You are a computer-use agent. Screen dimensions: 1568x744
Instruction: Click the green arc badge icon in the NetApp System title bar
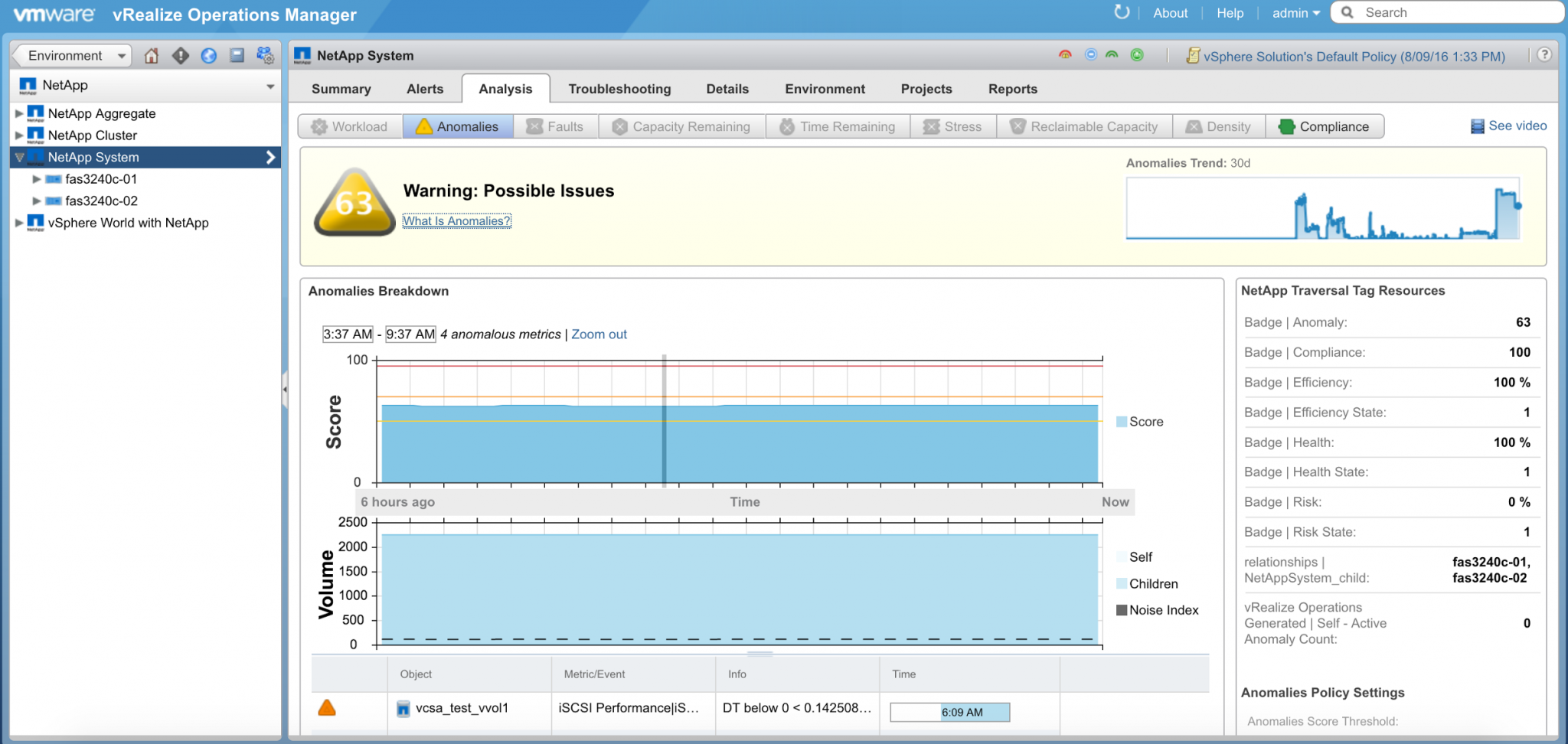1112,55
